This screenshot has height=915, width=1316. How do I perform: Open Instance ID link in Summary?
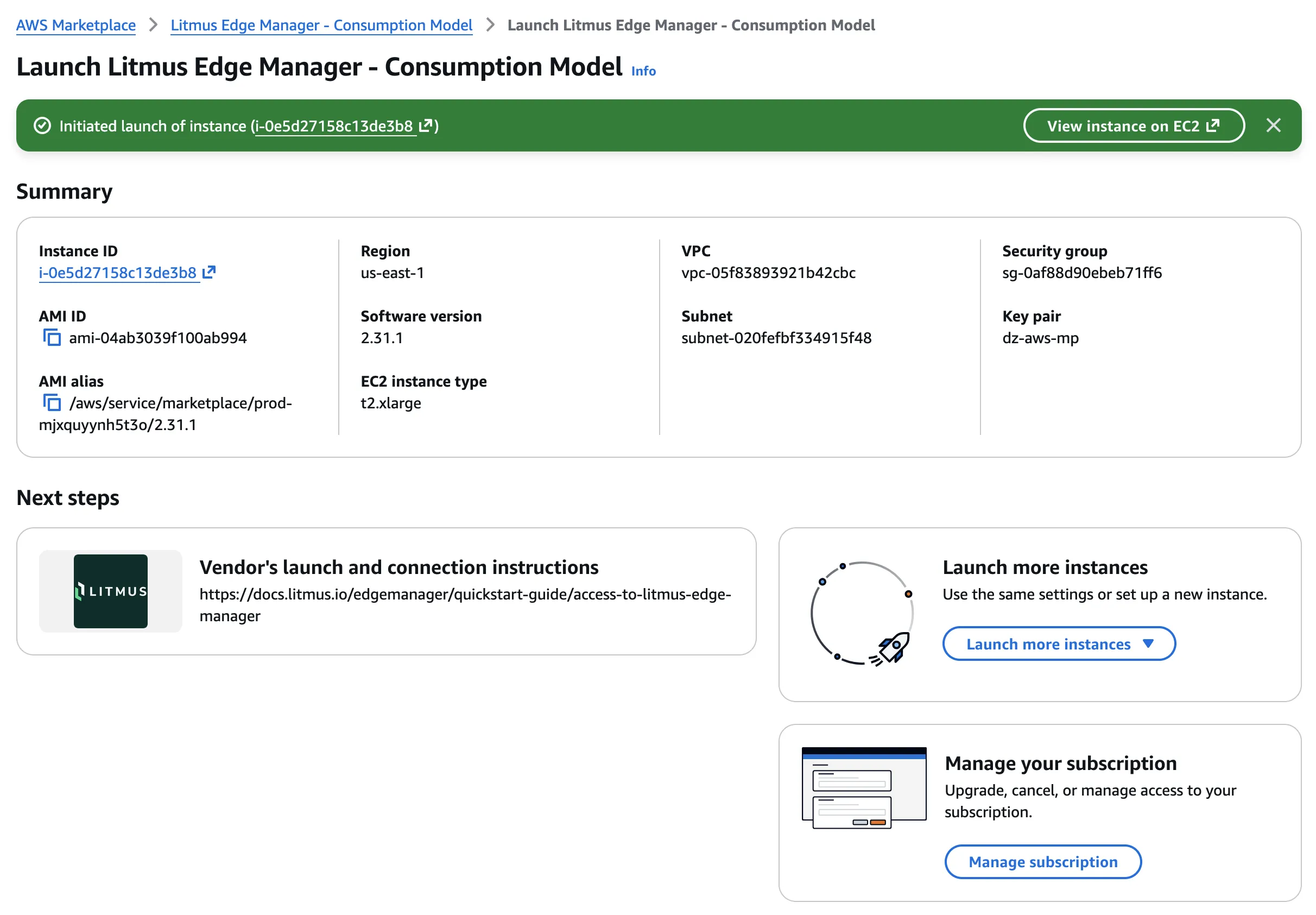tap(126, 273)
